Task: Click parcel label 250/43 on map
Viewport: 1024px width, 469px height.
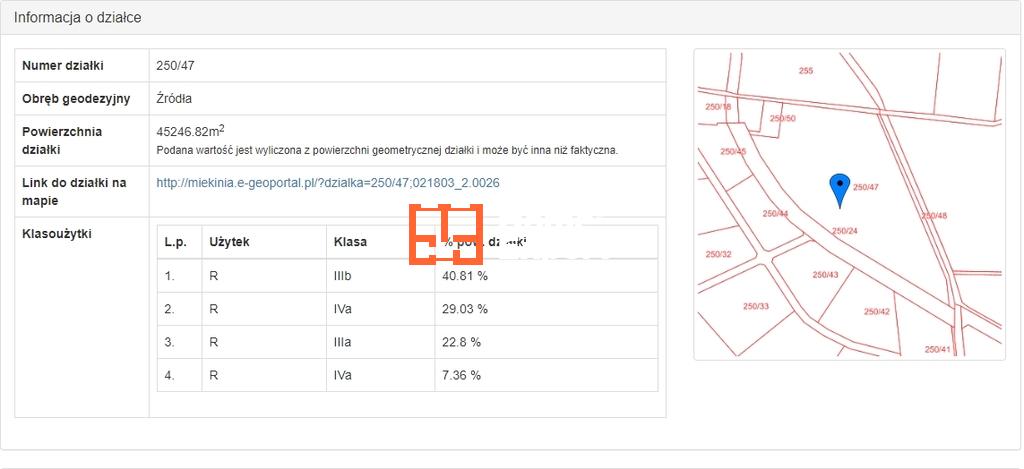Action: pyautogui.click(x=825, y=274)
